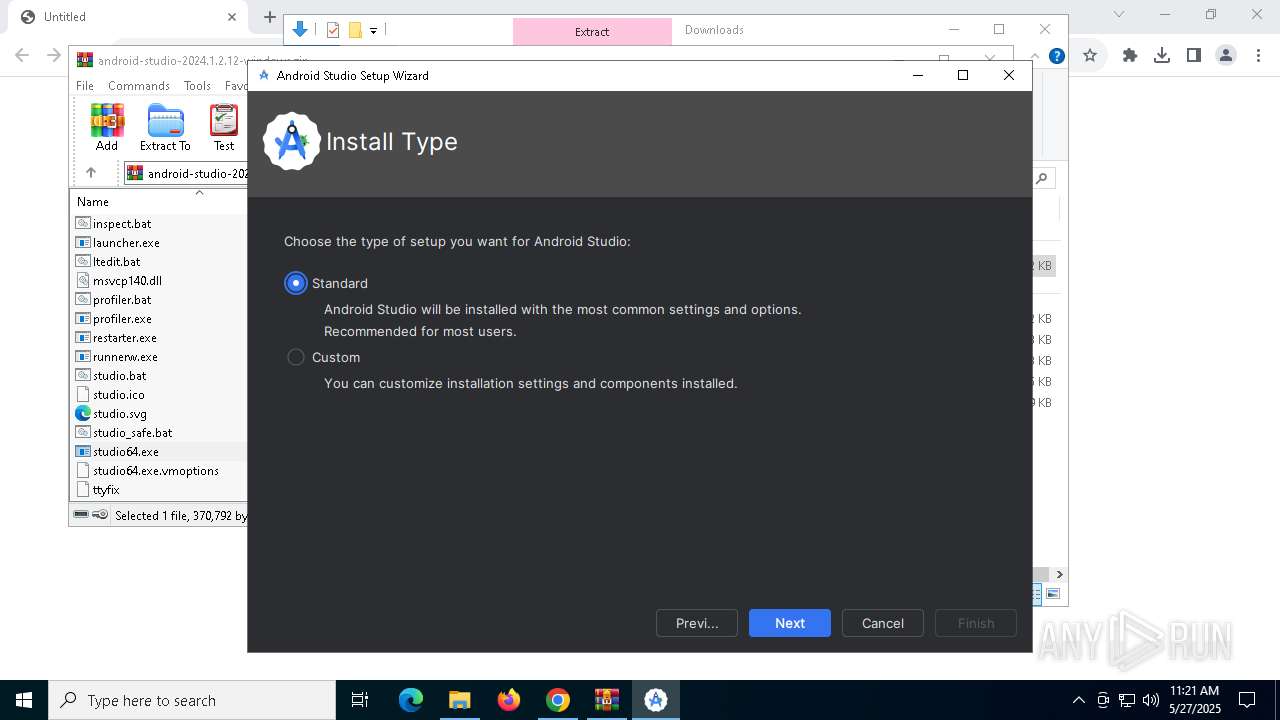This screenshot has height=720, width=1280.
Task: Select studio.svg in WinRAR file list
Action: (x=120, y=414)
